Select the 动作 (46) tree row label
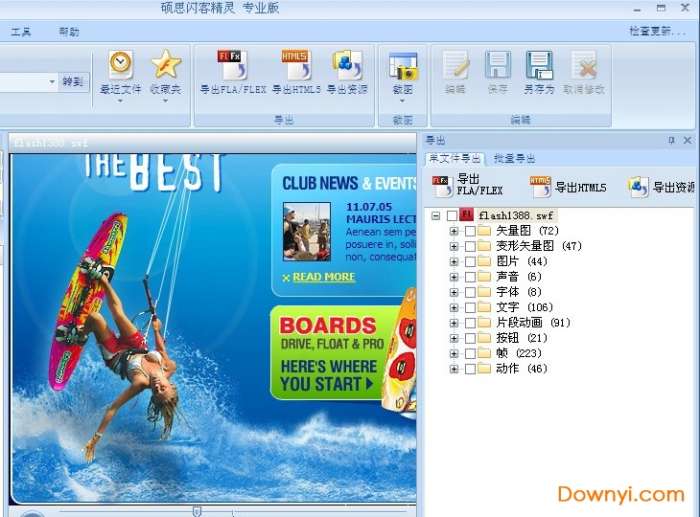This screenshot has width=700, height=517. click(x=521, y=369)
